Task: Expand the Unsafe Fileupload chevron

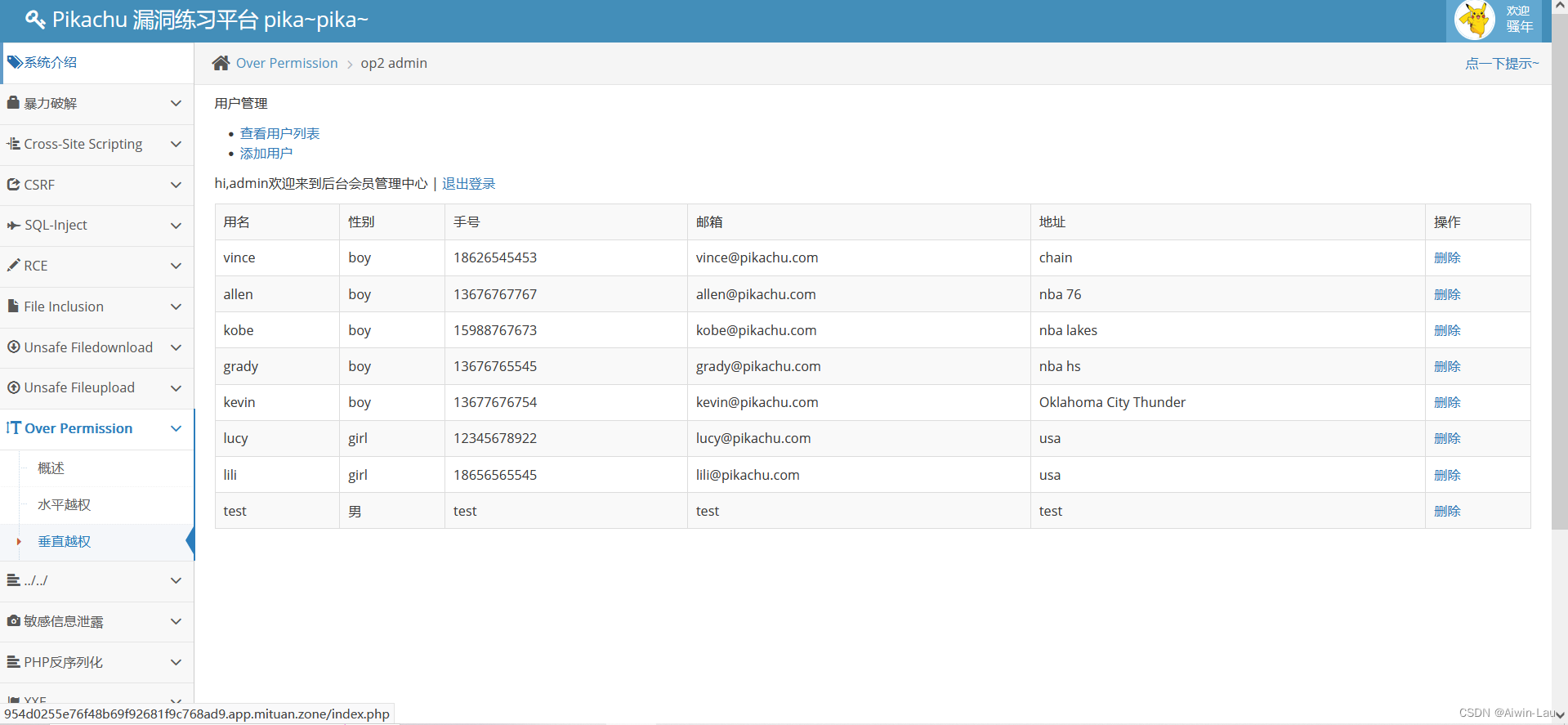Action: tap(176, 388)
